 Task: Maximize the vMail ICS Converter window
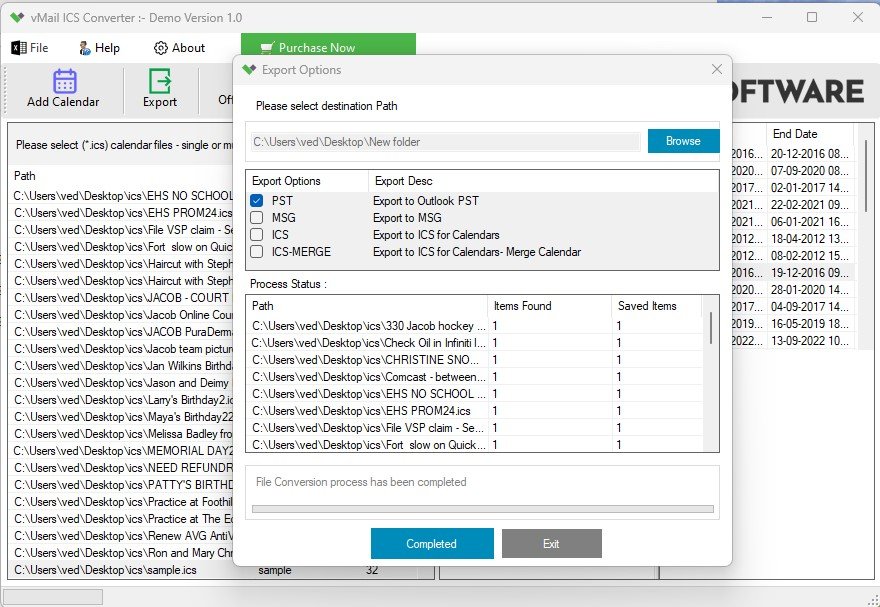click(812, 17)
